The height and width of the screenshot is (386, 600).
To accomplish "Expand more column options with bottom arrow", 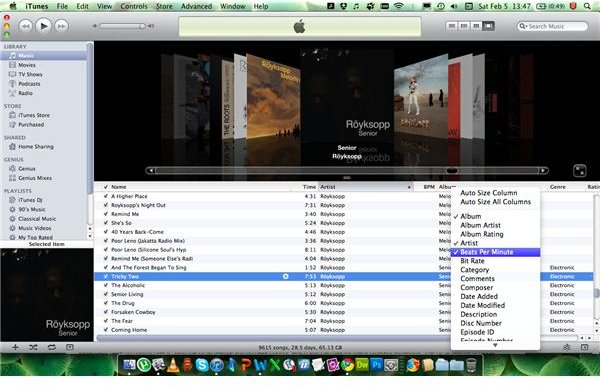I will pos(495,345).
